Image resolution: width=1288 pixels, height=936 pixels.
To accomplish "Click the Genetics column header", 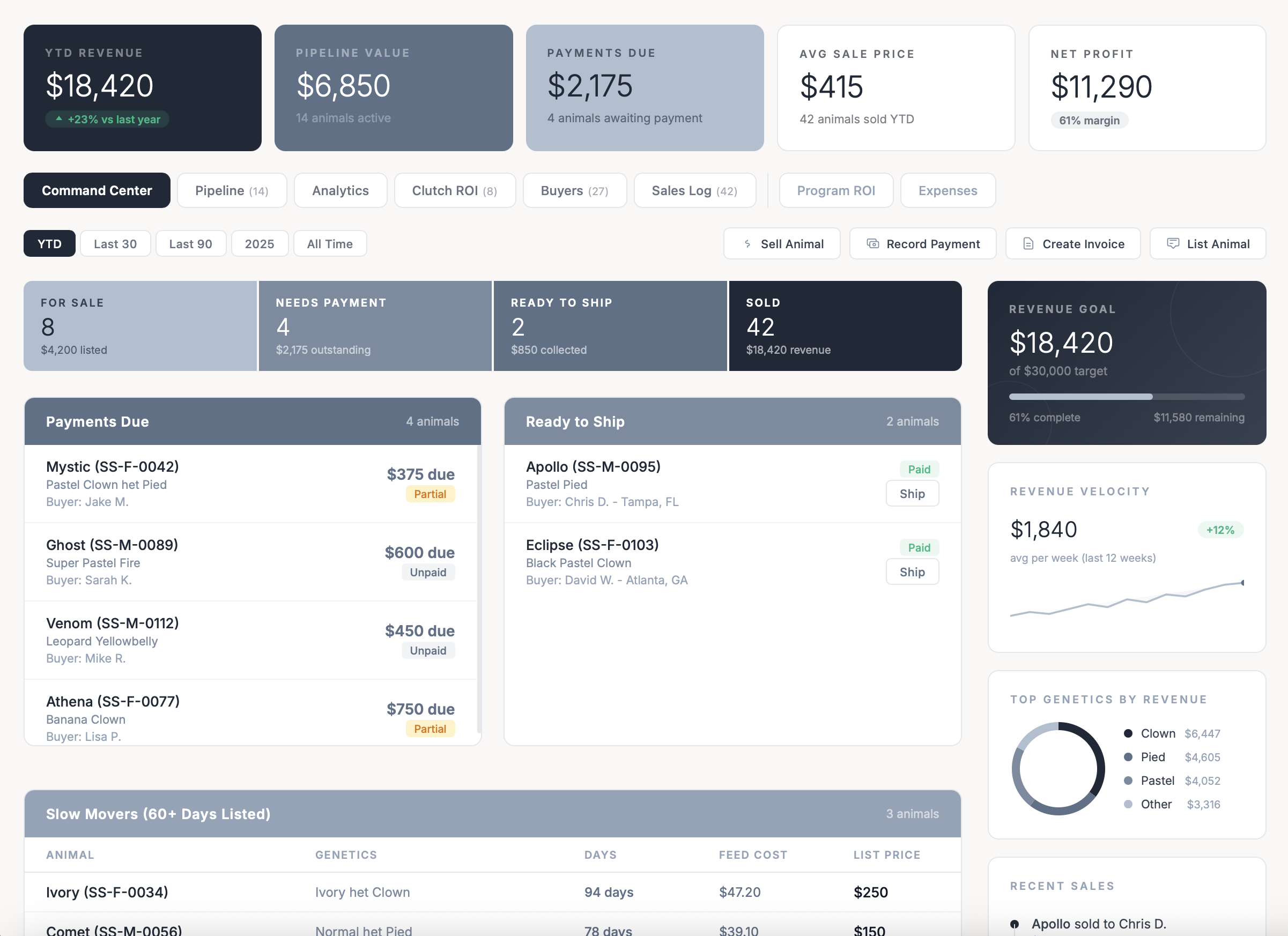I will coord(346,855).
